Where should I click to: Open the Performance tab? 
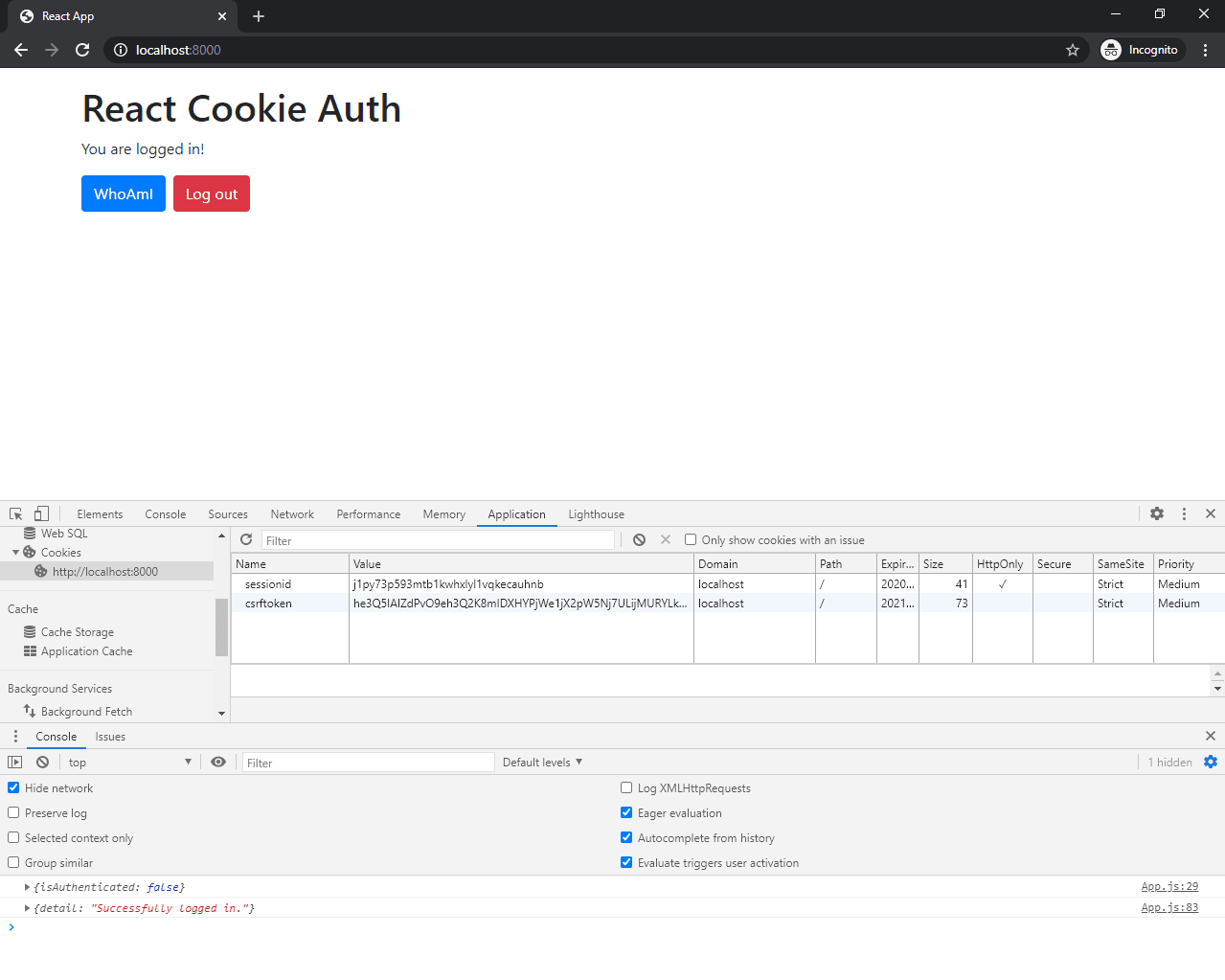pyautogui.click(x=369, y=513)
